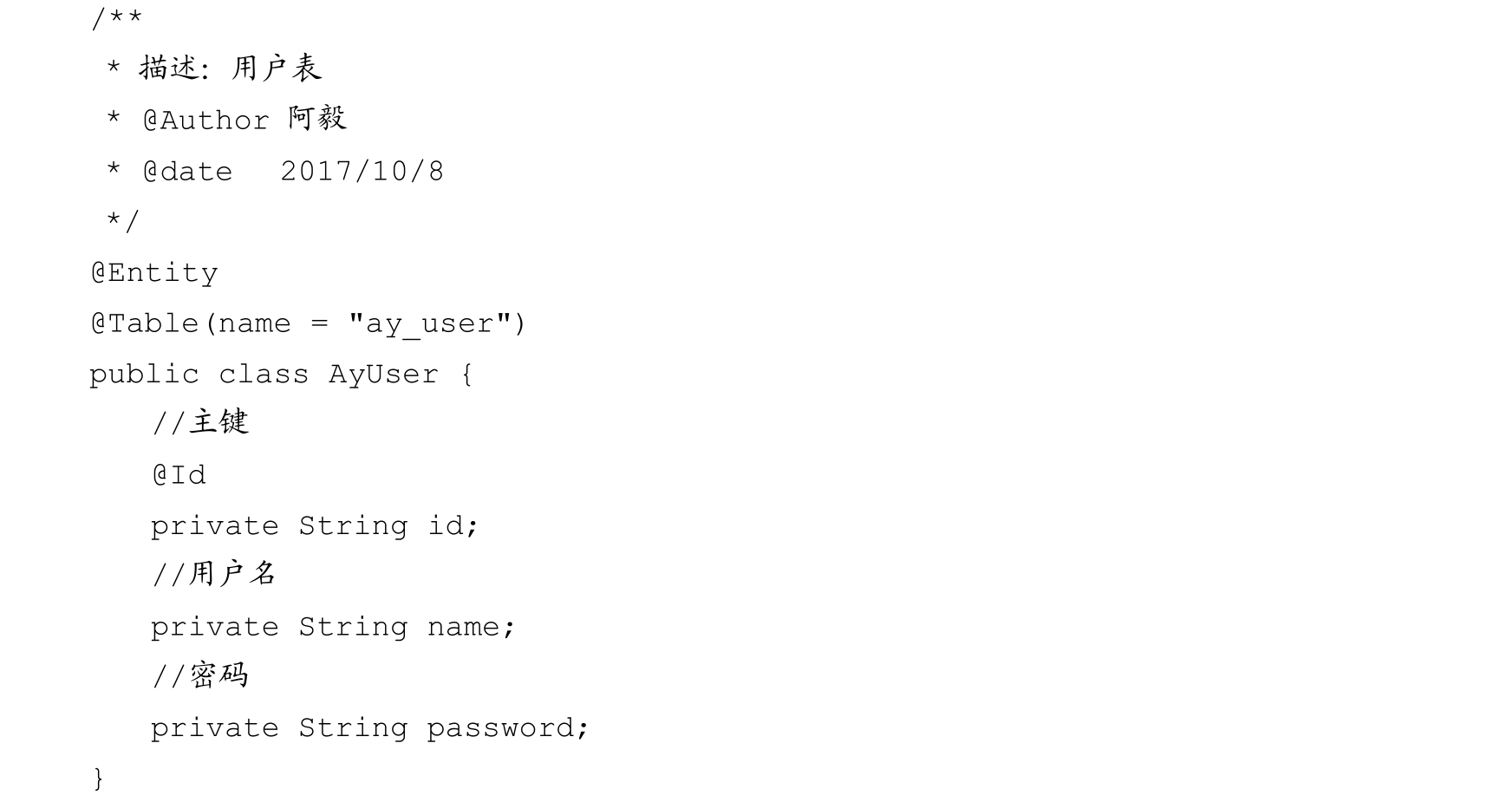
Task: Click the class closing curly brace
Action: click(98, 778)
